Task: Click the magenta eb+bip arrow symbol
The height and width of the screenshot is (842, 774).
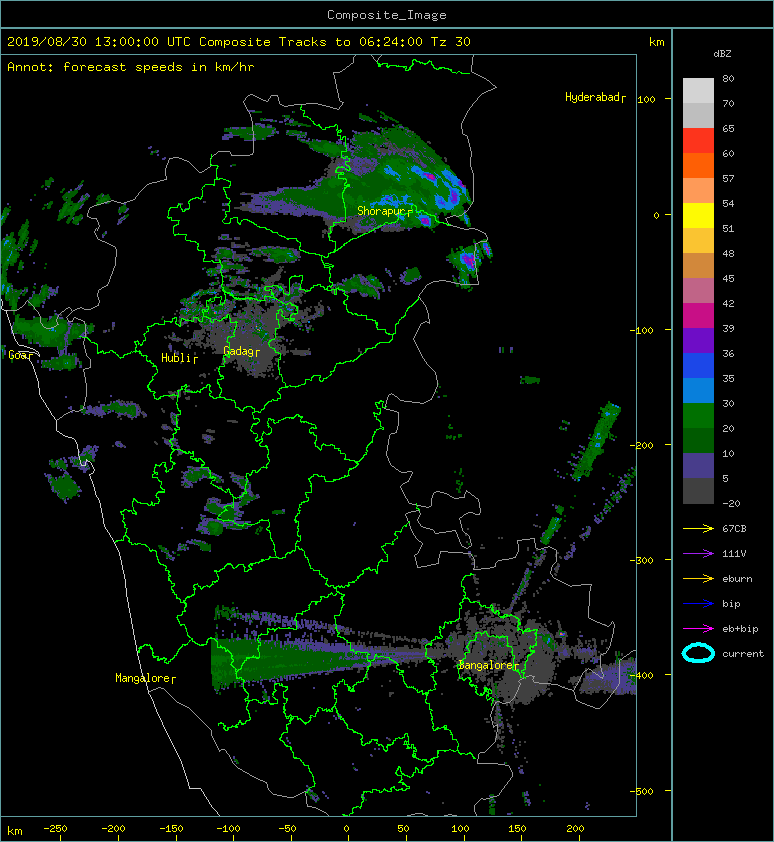Action: click(x=698, y=628)
